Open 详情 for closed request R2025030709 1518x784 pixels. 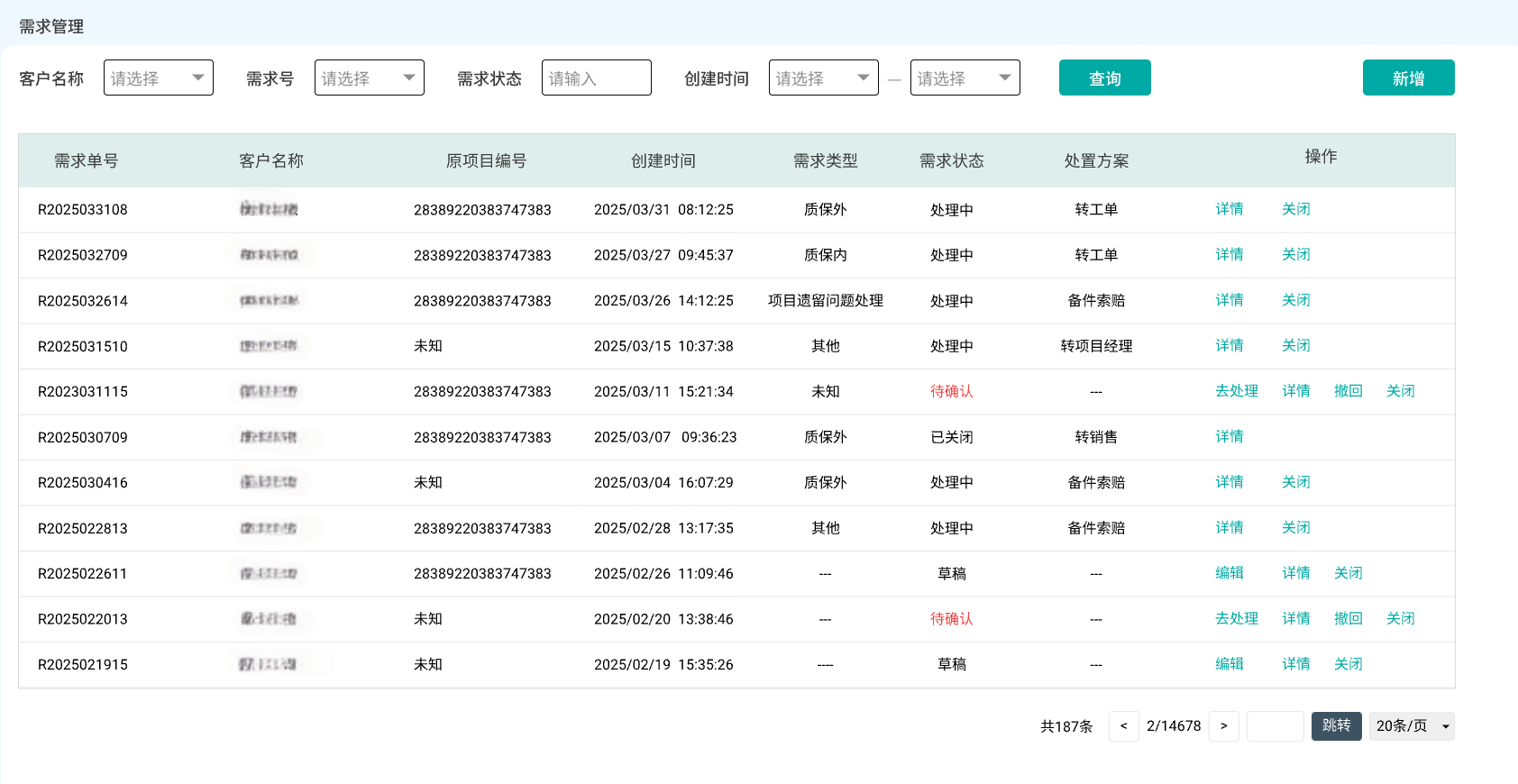(1229, 437)
